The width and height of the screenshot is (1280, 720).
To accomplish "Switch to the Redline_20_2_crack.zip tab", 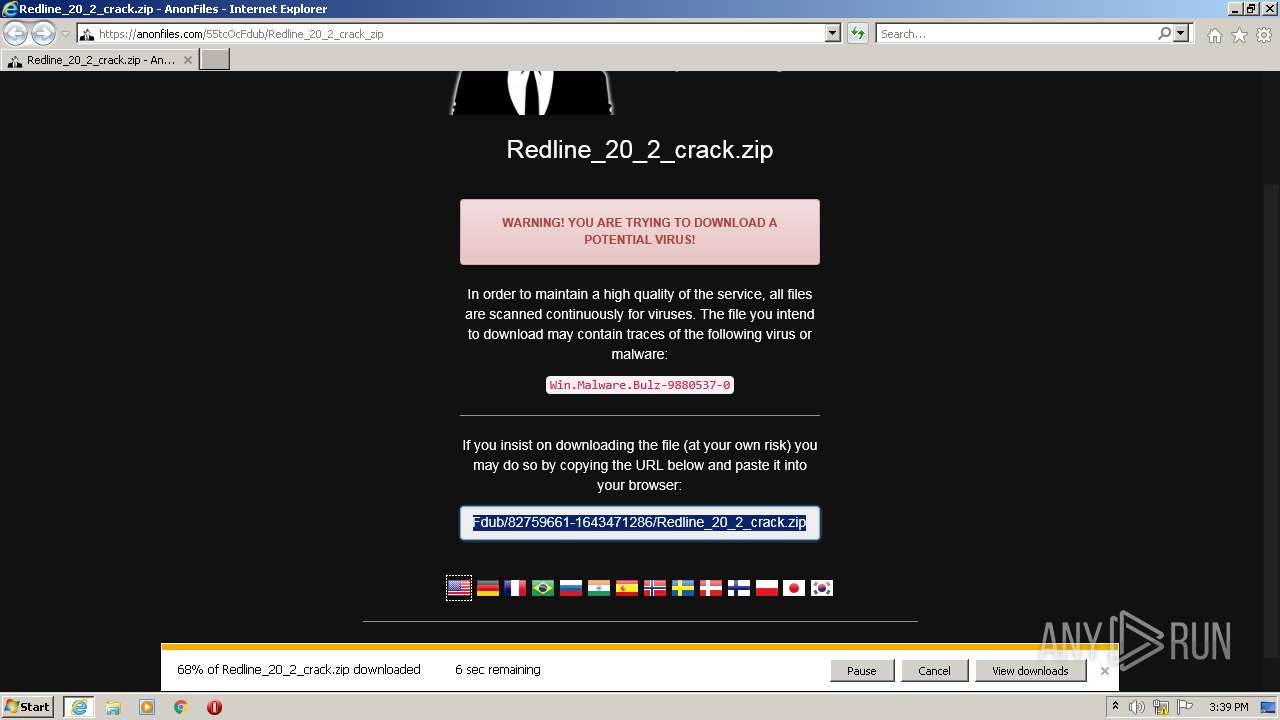I will point(100,60).
